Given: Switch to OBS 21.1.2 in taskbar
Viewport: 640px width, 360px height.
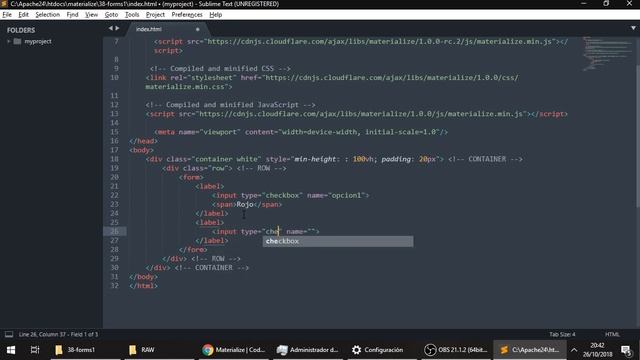Looking at the screenshot, I should click(456, 350).
